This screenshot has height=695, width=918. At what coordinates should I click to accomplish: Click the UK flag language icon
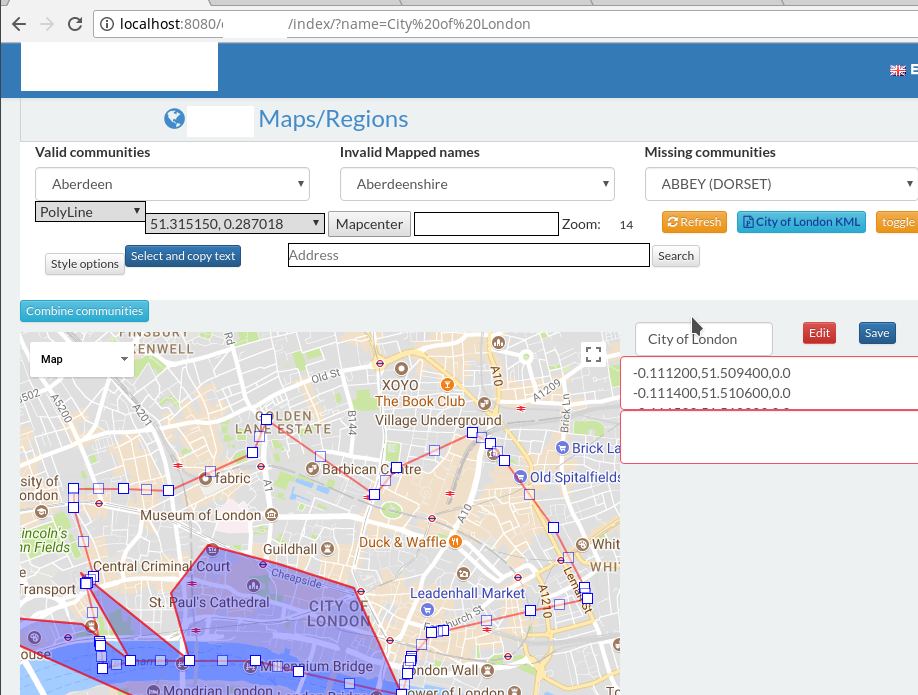pyautogui.click(x=897, y=70)
